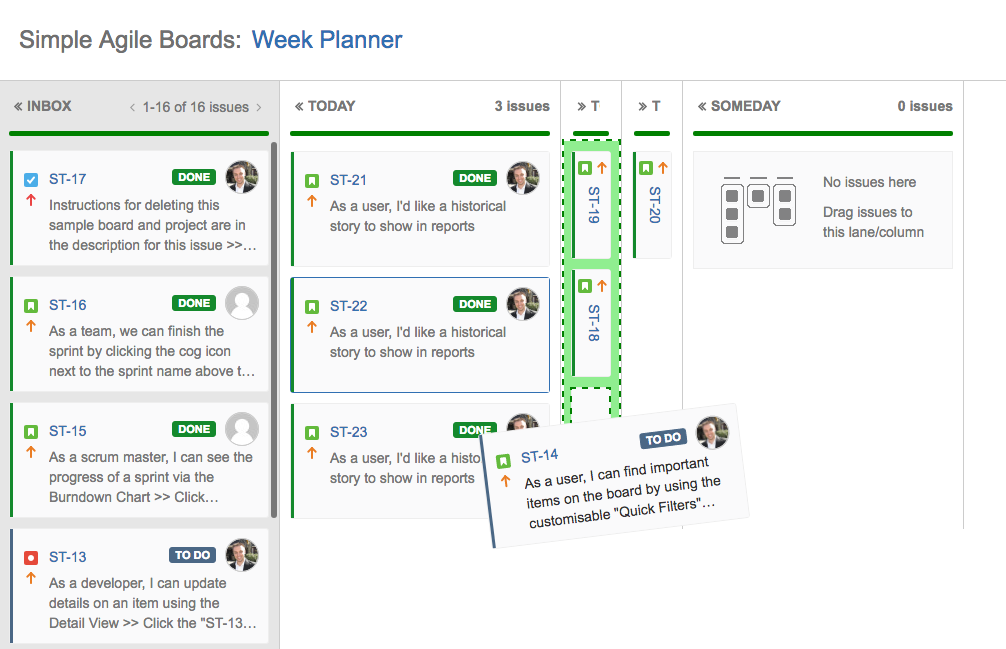The height and width of the screenshot is (649, 1006).
Task: Go to previous page of inbox issues
Action: [132, 108]
